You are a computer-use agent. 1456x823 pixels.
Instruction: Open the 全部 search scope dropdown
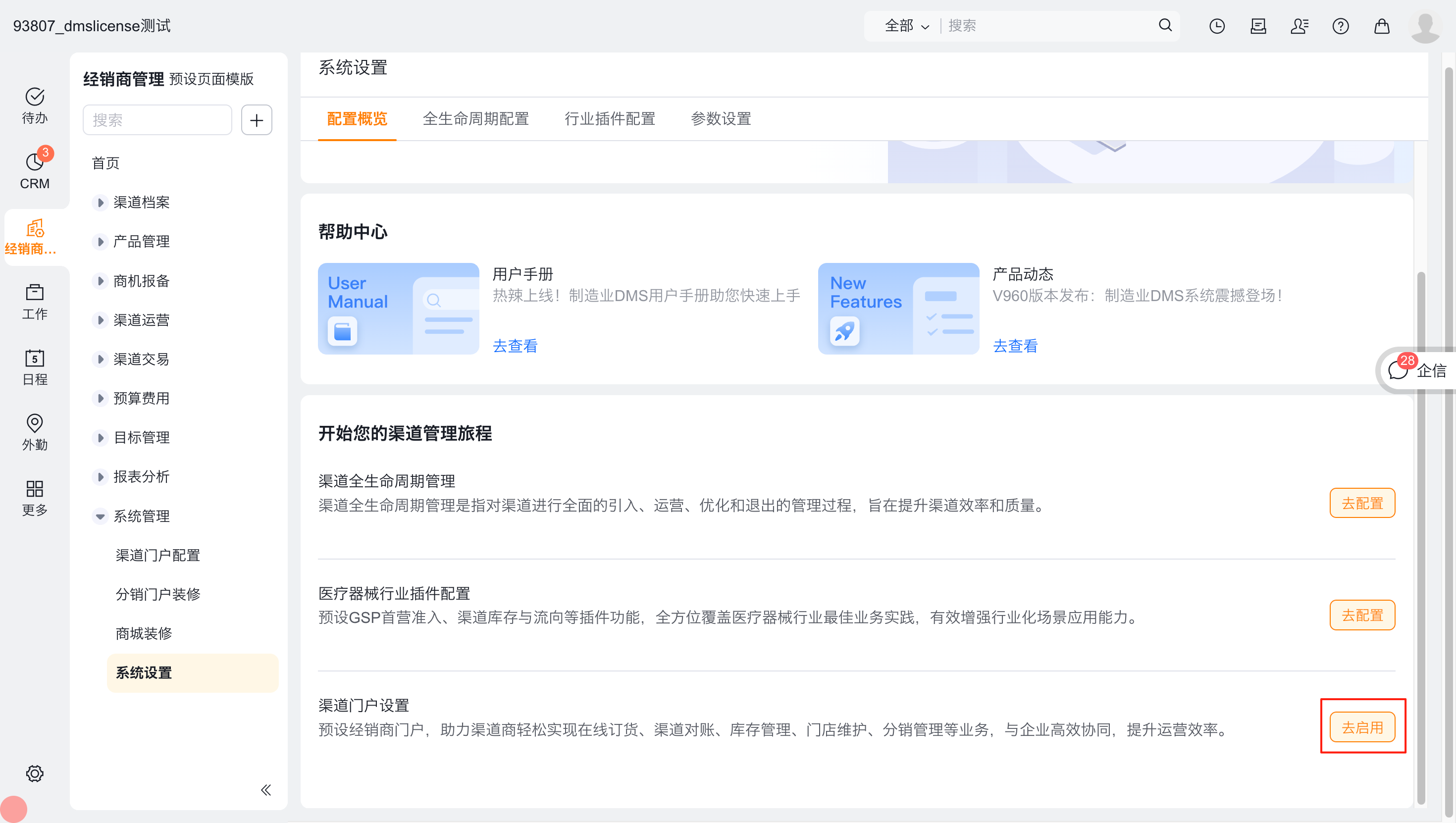(906, 26)
